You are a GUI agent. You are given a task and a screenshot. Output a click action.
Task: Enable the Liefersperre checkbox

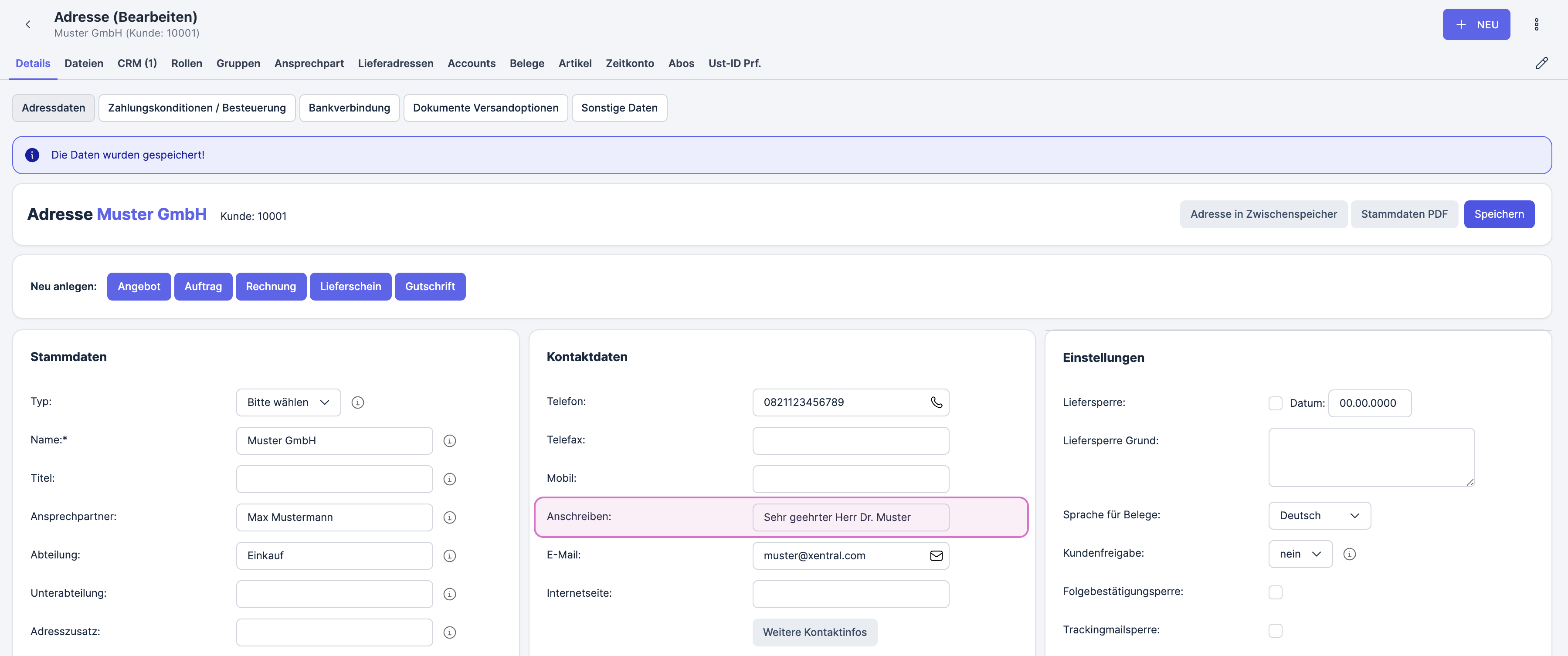1275,403
